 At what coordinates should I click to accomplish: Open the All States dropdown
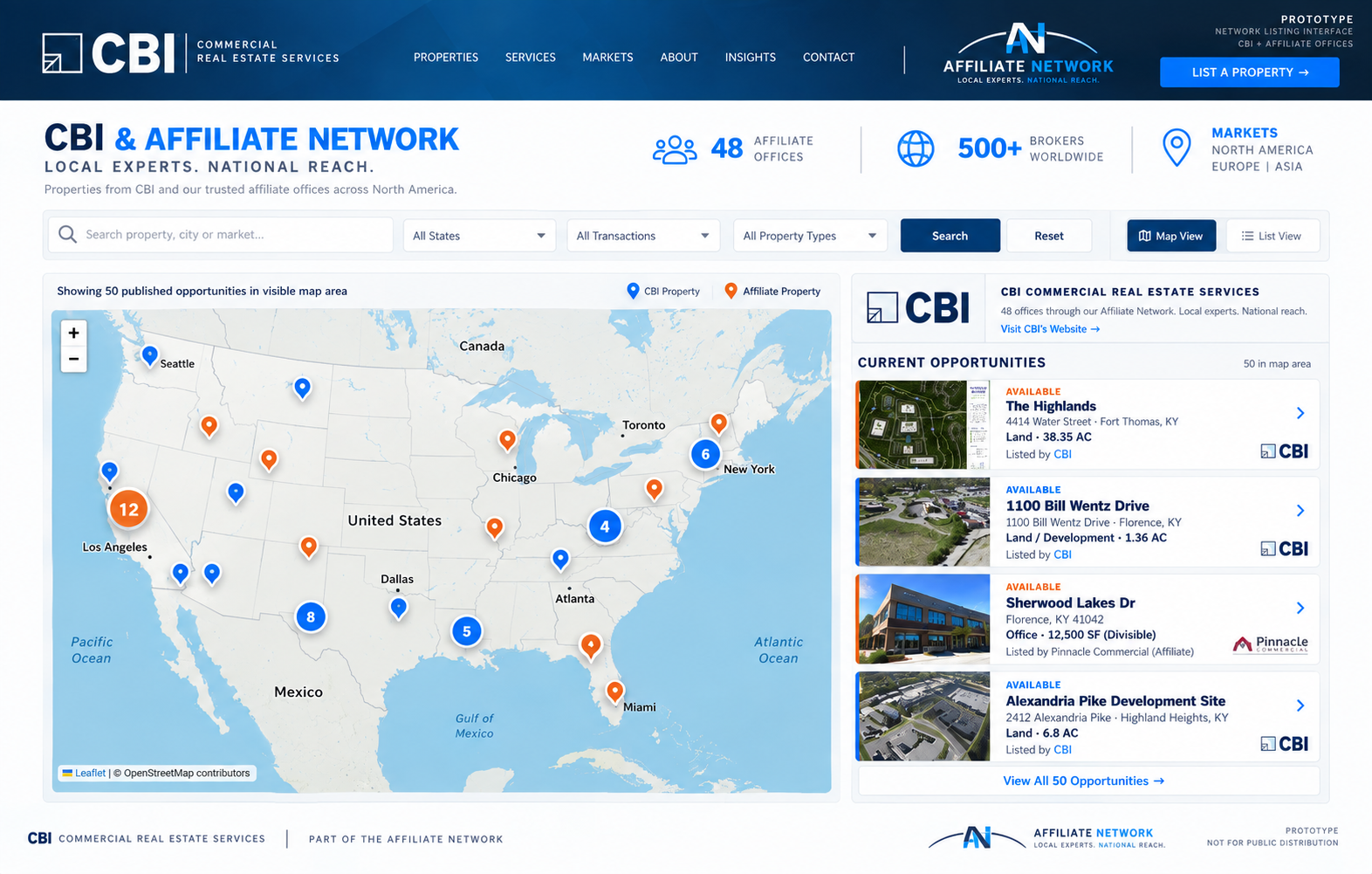click(479, 236)
